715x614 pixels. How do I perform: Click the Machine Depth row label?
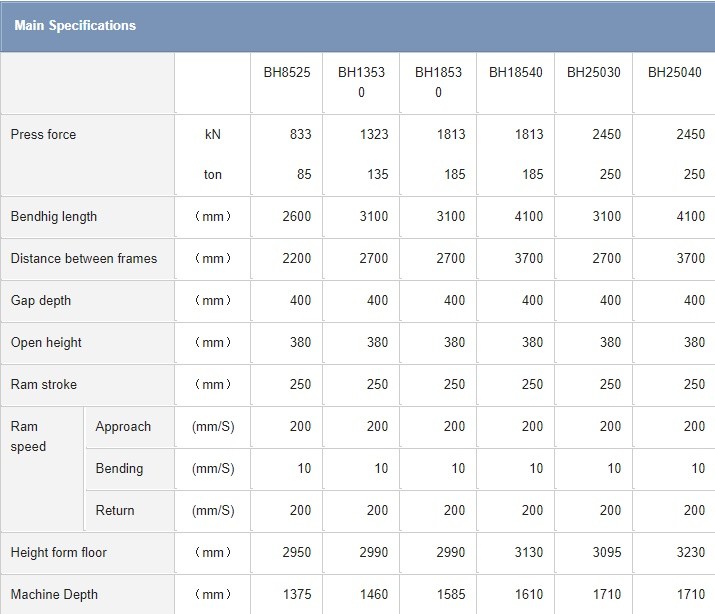click(54, 595)
